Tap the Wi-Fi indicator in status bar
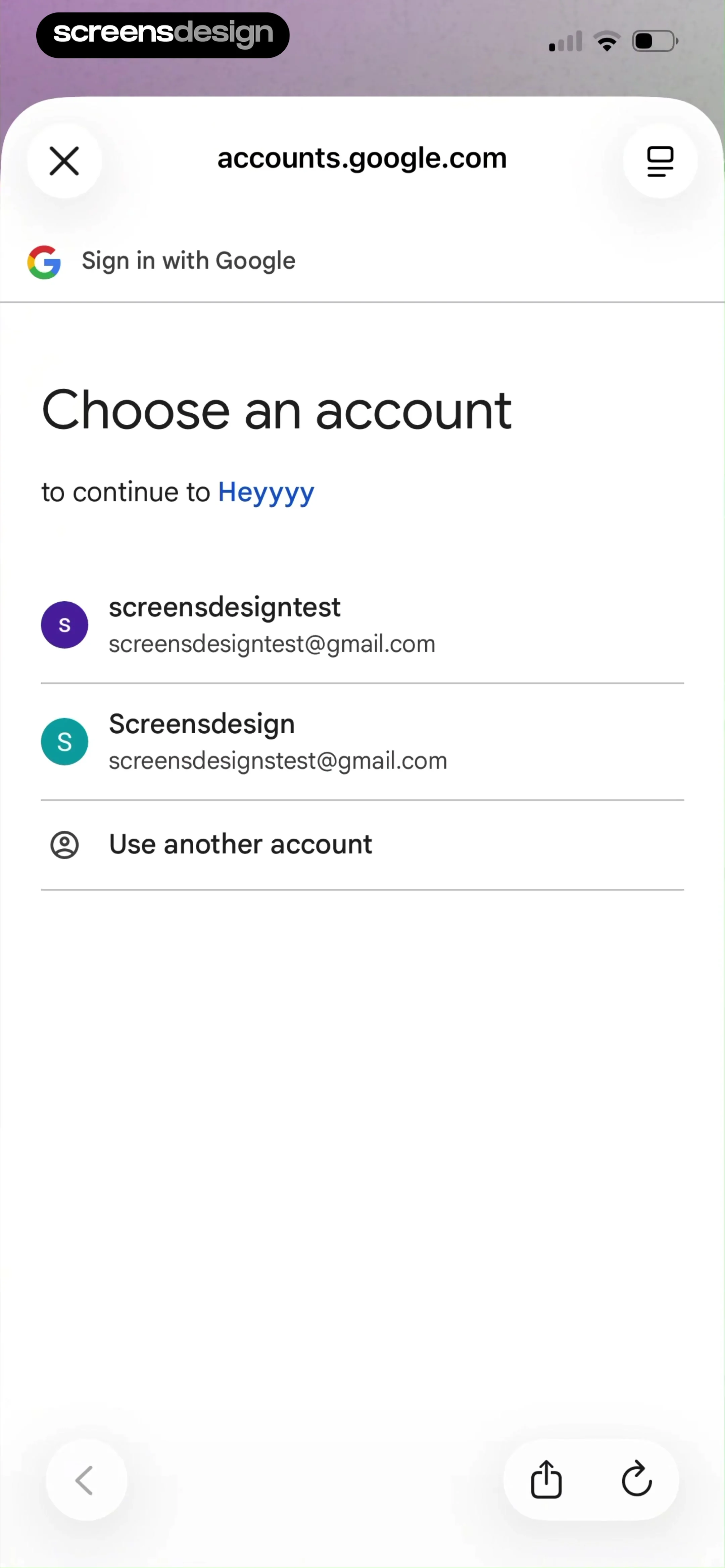The width and height of the screenshot is (725, 1568). pyautogui.click(x=607, y=41)
